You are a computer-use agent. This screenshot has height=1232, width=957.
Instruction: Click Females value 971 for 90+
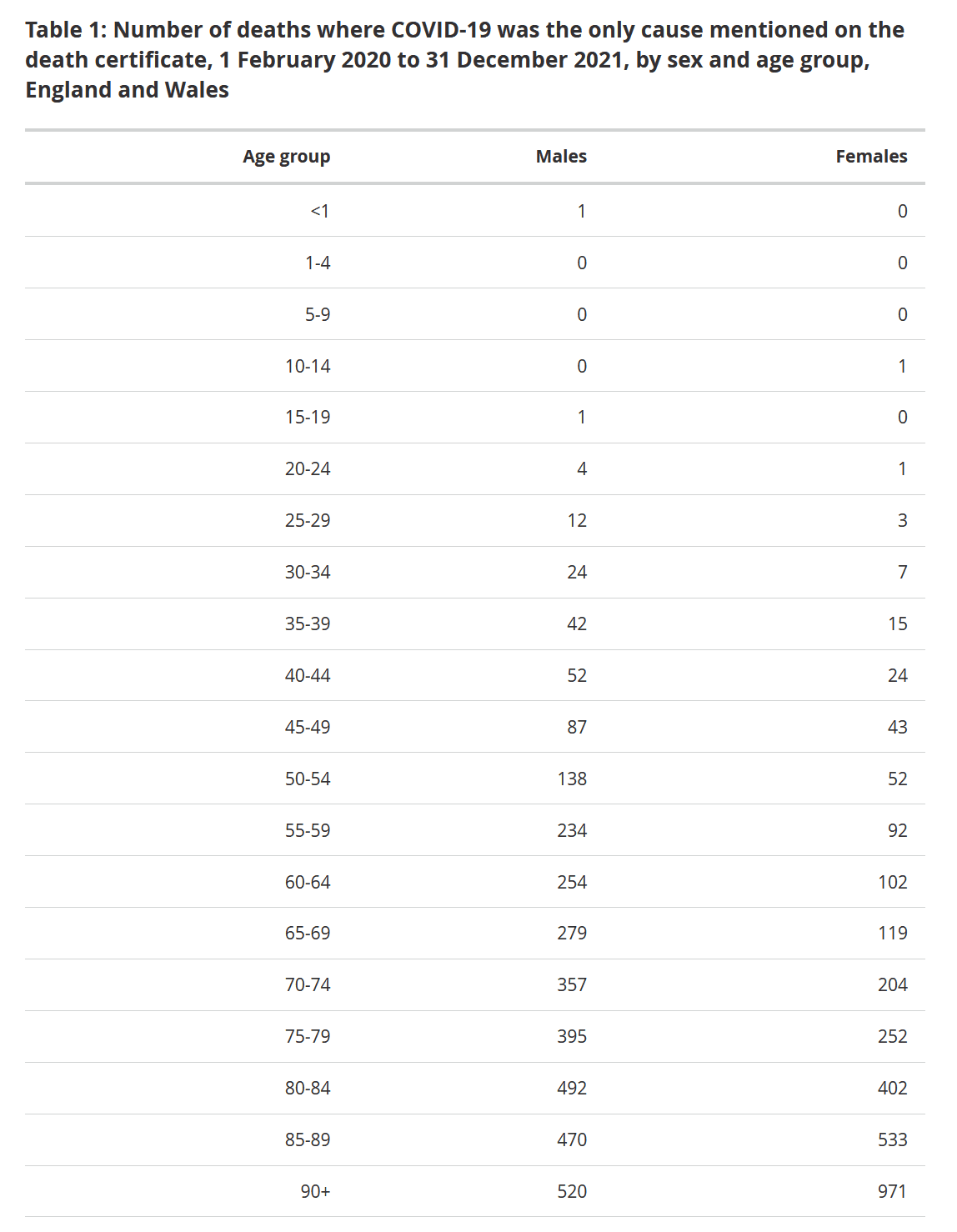coord(892,1192)
